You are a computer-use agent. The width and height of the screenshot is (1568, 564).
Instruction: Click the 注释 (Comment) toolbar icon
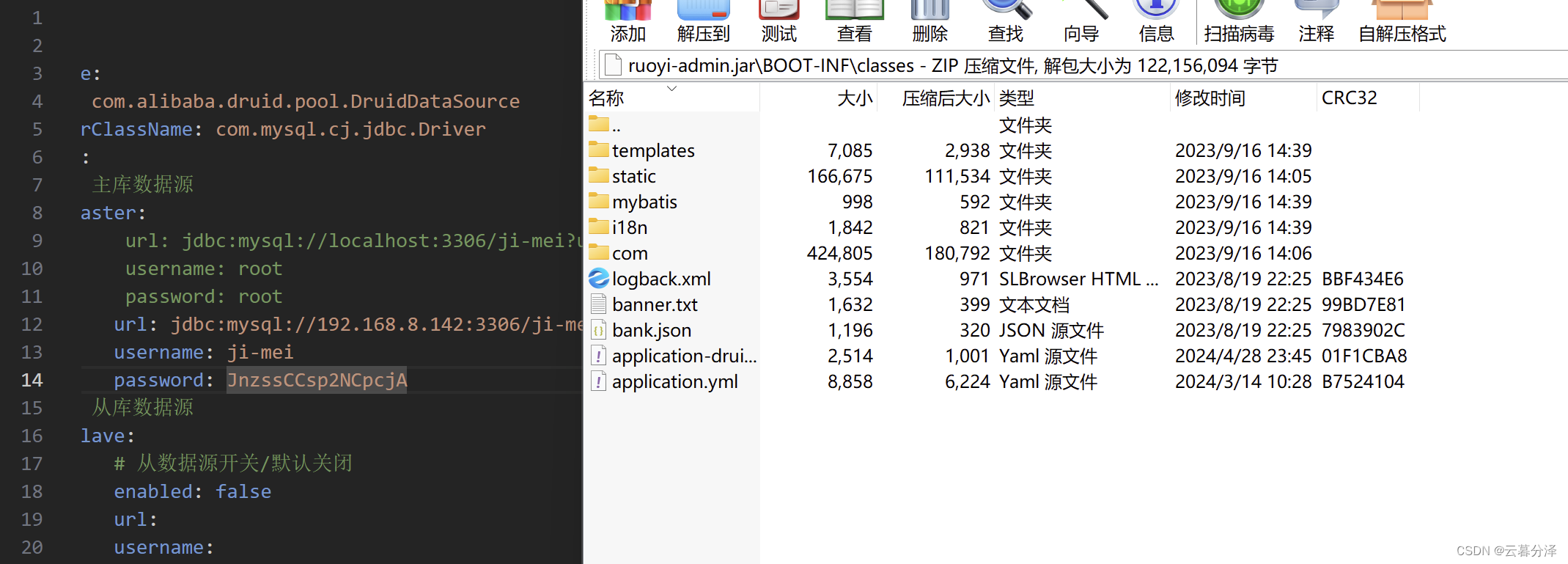point(1316,21)
